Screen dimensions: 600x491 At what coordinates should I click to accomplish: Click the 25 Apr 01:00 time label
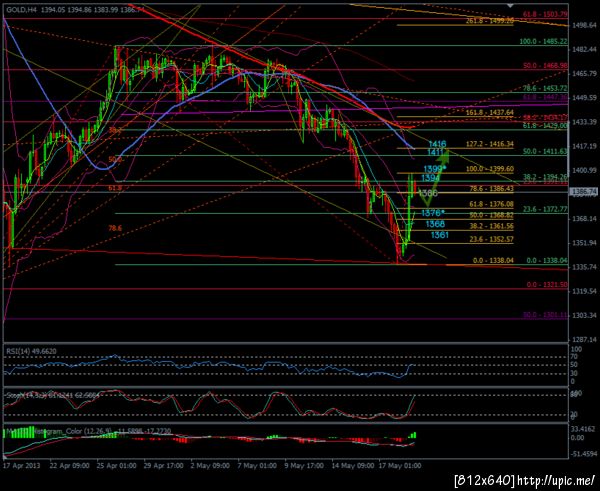tap(116, 466)
